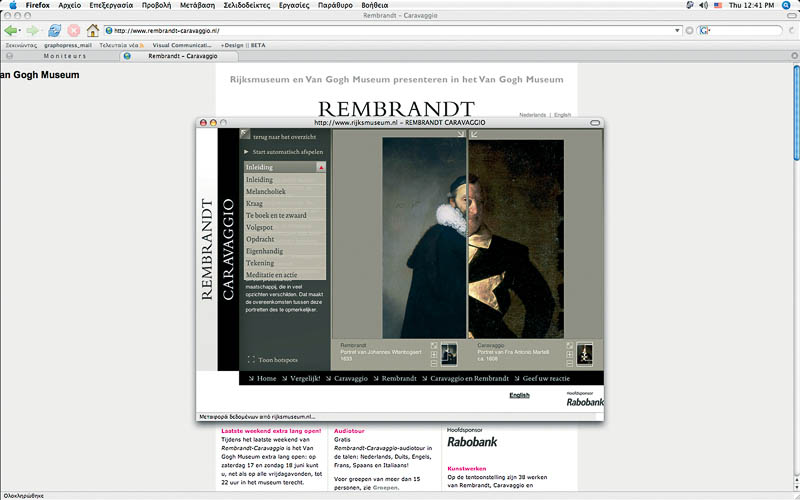Start automatisch afspelen playback
This screenshot has height=500, width=800.
point(284,152)
